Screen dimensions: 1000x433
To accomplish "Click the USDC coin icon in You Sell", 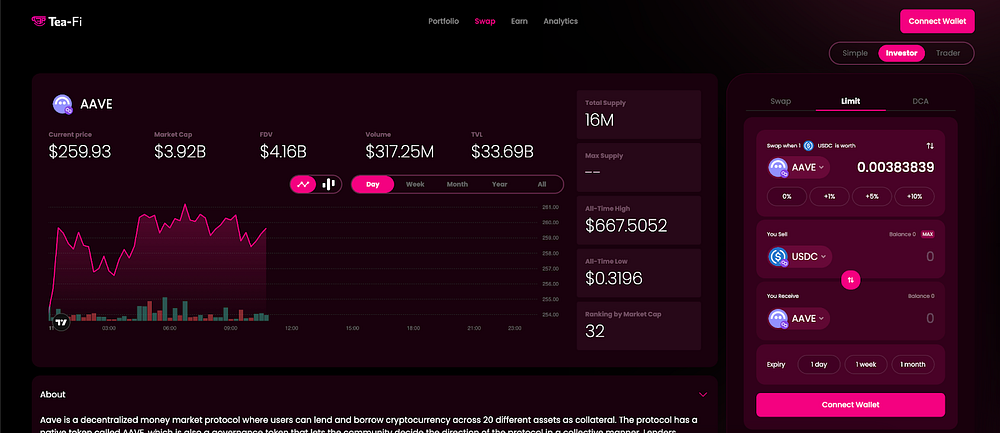I will pos(779,257).
